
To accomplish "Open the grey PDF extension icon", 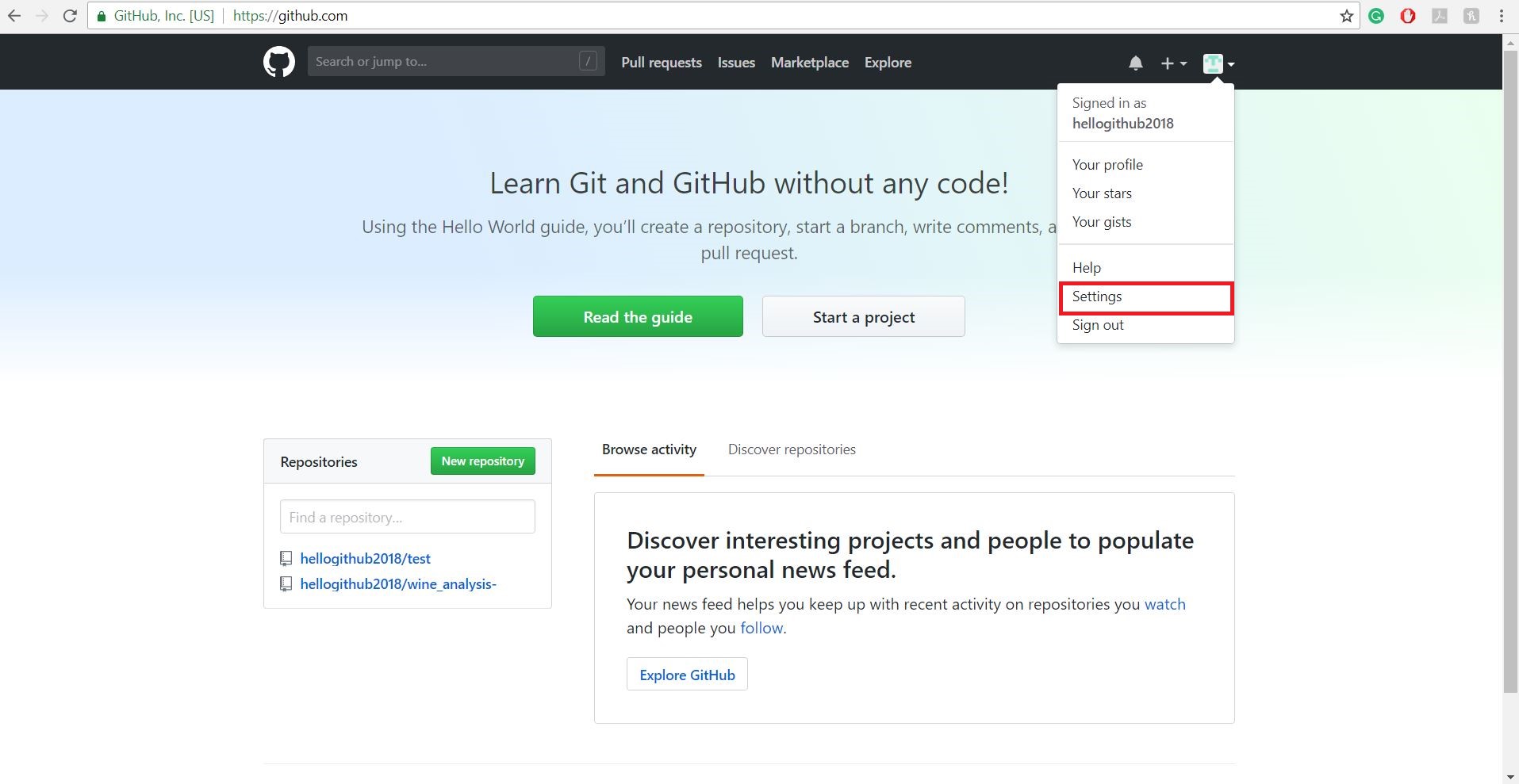I will tap(1440, 16).
